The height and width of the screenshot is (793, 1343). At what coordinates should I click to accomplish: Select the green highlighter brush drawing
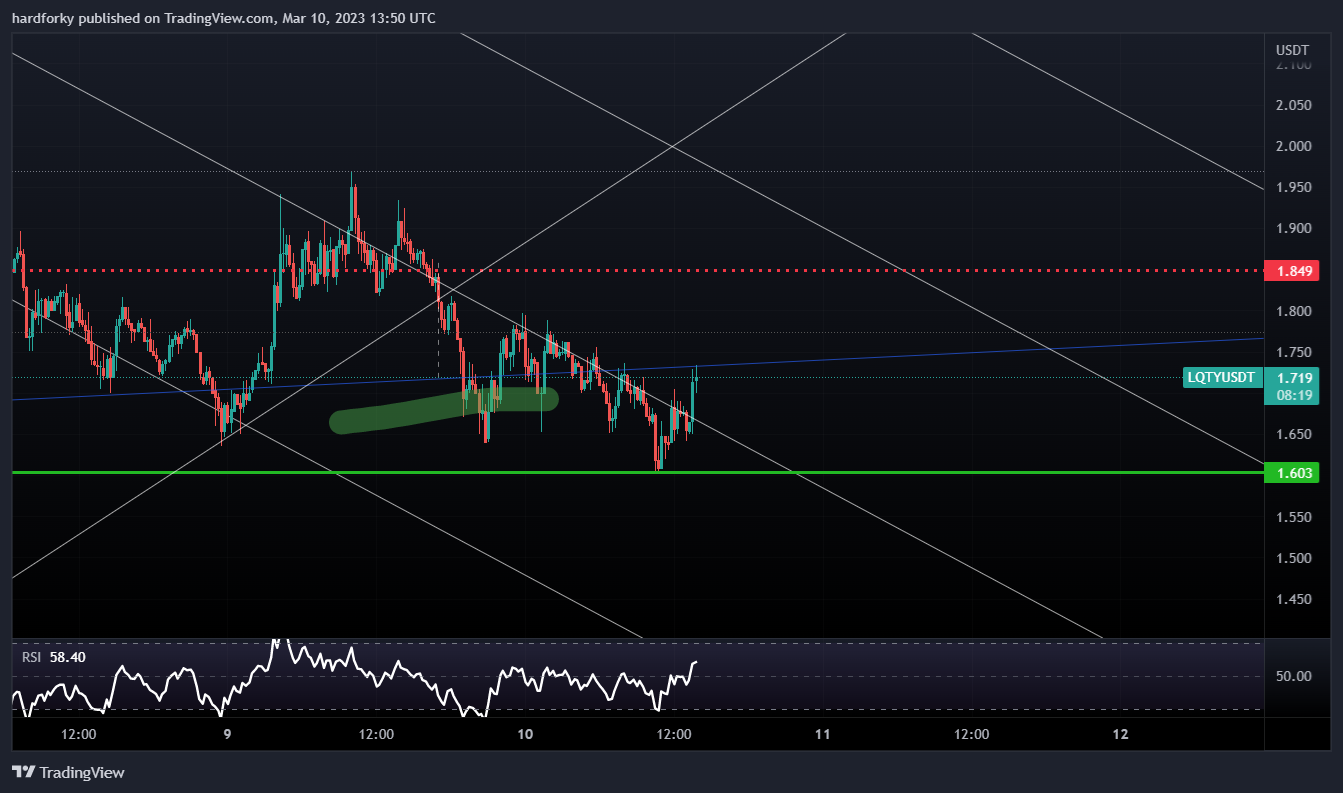coord(444,410)
